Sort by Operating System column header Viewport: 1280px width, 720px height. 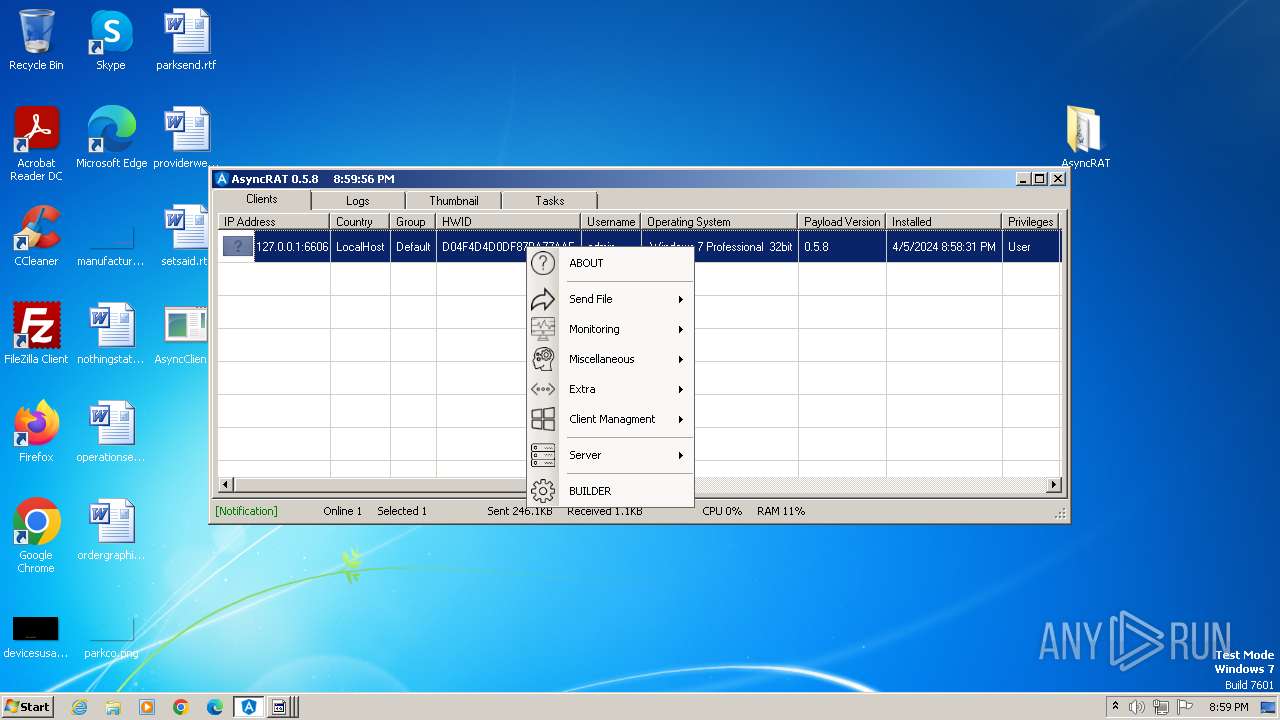(719, 222)
